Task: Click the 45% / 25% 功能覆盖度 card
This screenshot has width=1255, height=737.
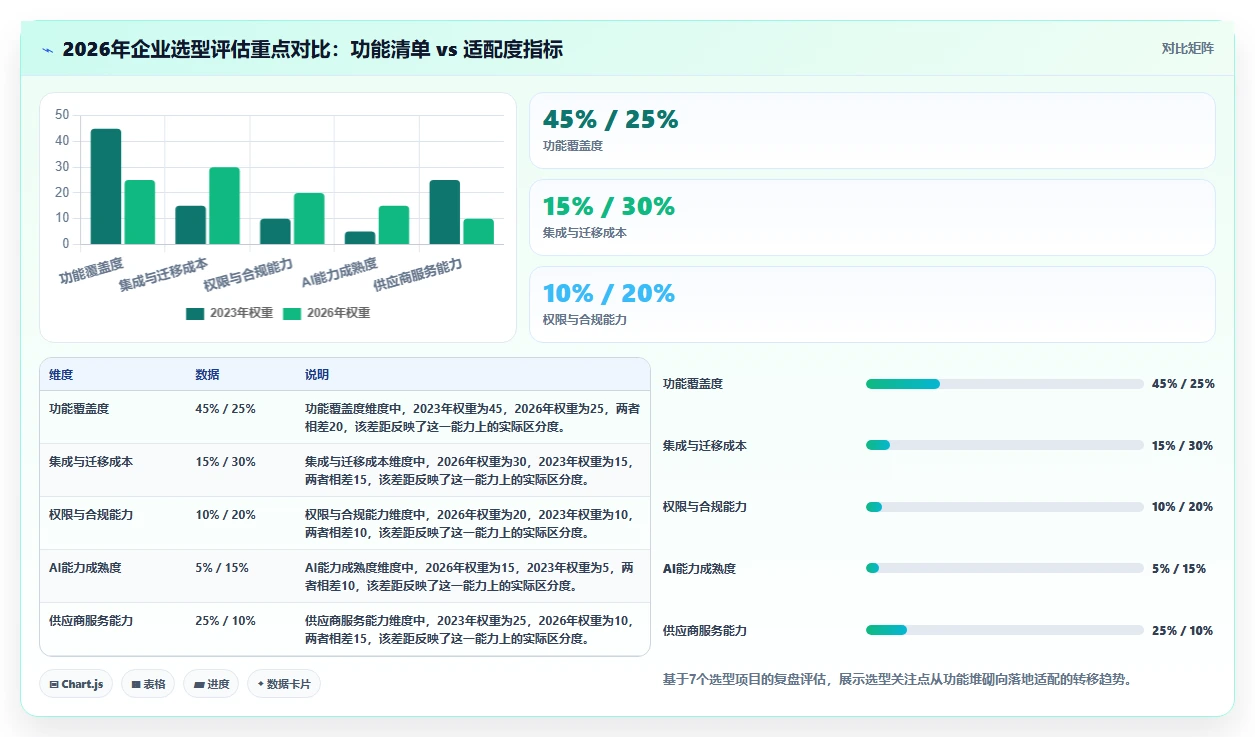Action: [872, 130]
